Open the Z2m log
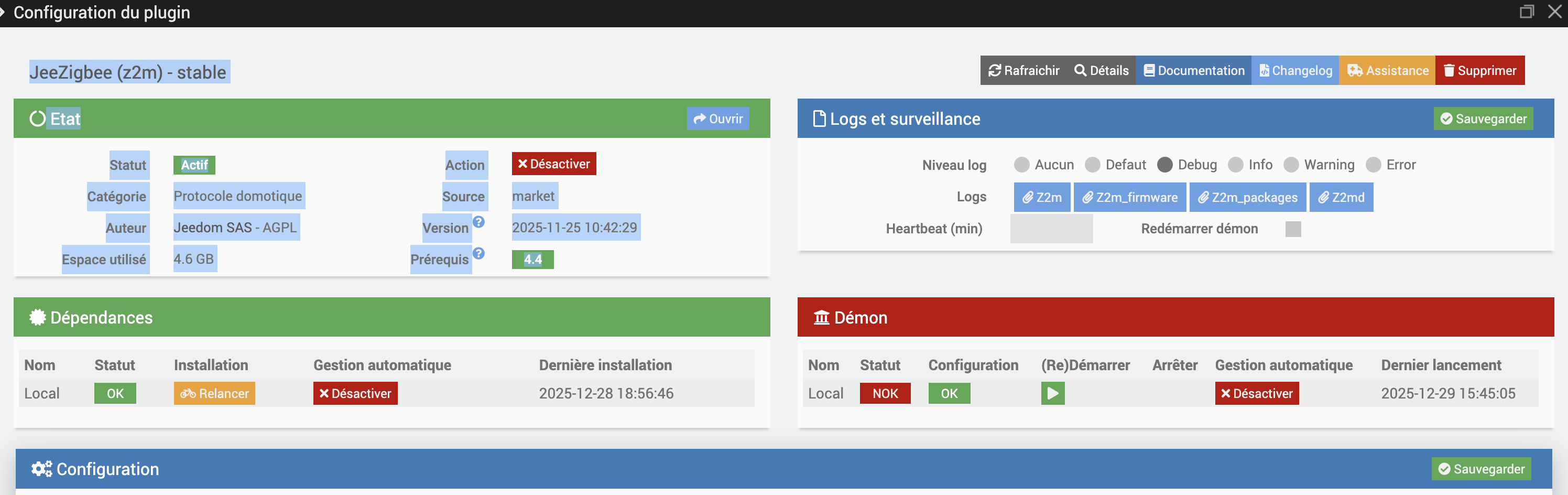The image size is (1568, 495). pos(1042,197)
